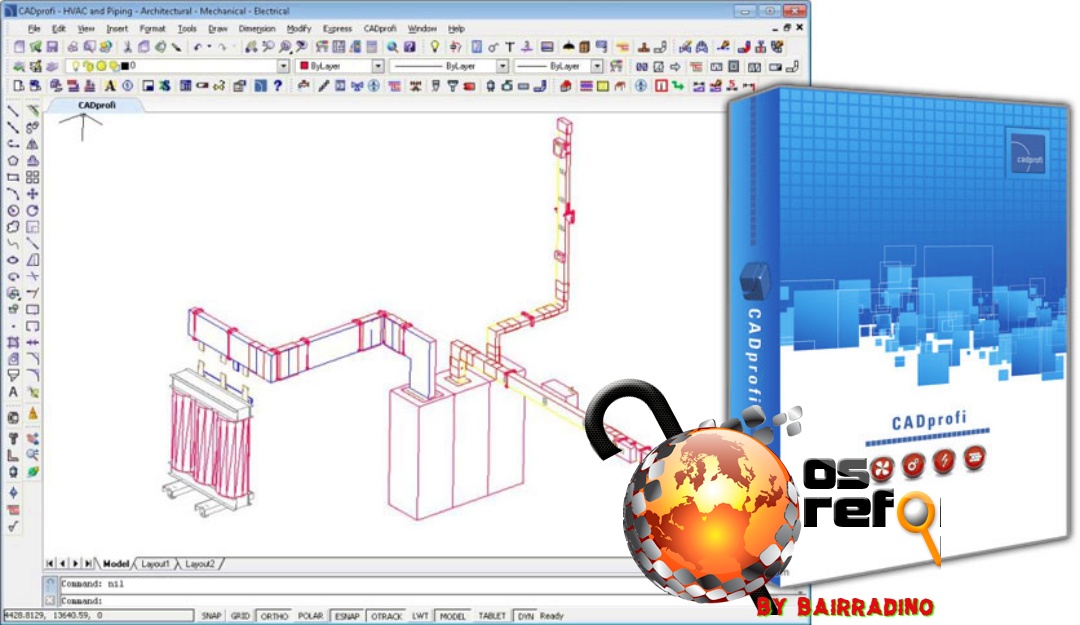Select the Model tab
This screenshot has width=1080, height=625.
tap(116, 564)
